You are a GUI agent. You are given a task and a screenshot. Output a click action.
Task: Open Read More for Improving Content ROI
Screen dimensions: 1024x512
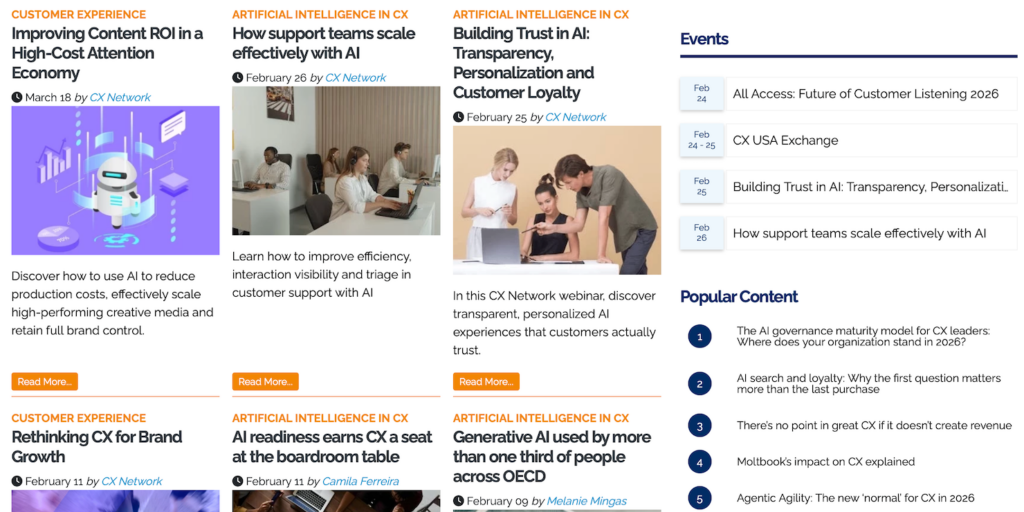click(44, 381)
